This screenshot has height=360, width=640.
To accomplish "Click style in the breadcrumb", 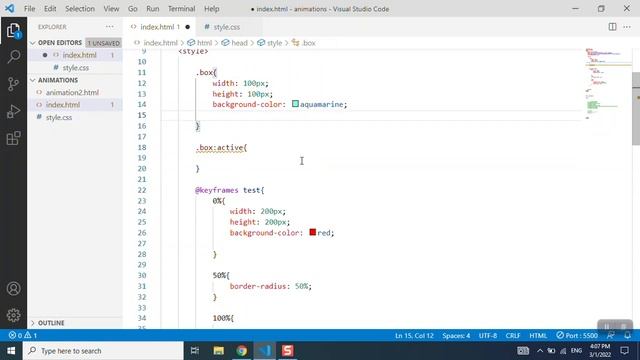I will (x=274, y=43).
